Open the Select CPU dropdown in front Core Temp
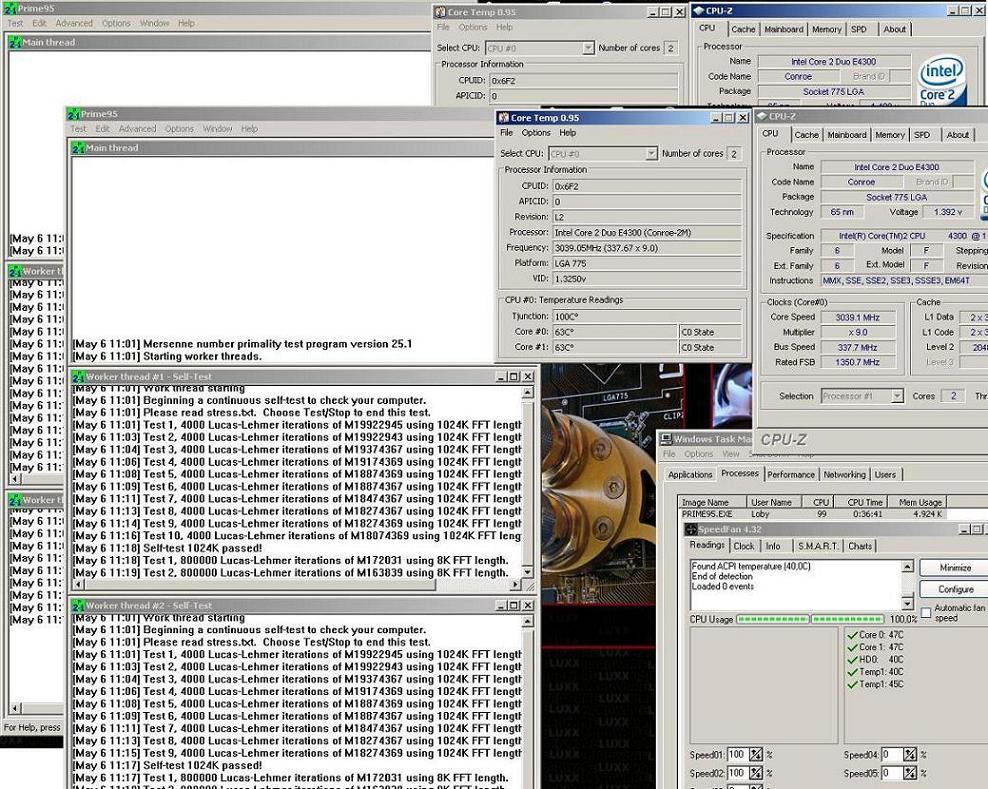This screenshot has height=789, width=988. pyautogui.click(x=651, y=154)
